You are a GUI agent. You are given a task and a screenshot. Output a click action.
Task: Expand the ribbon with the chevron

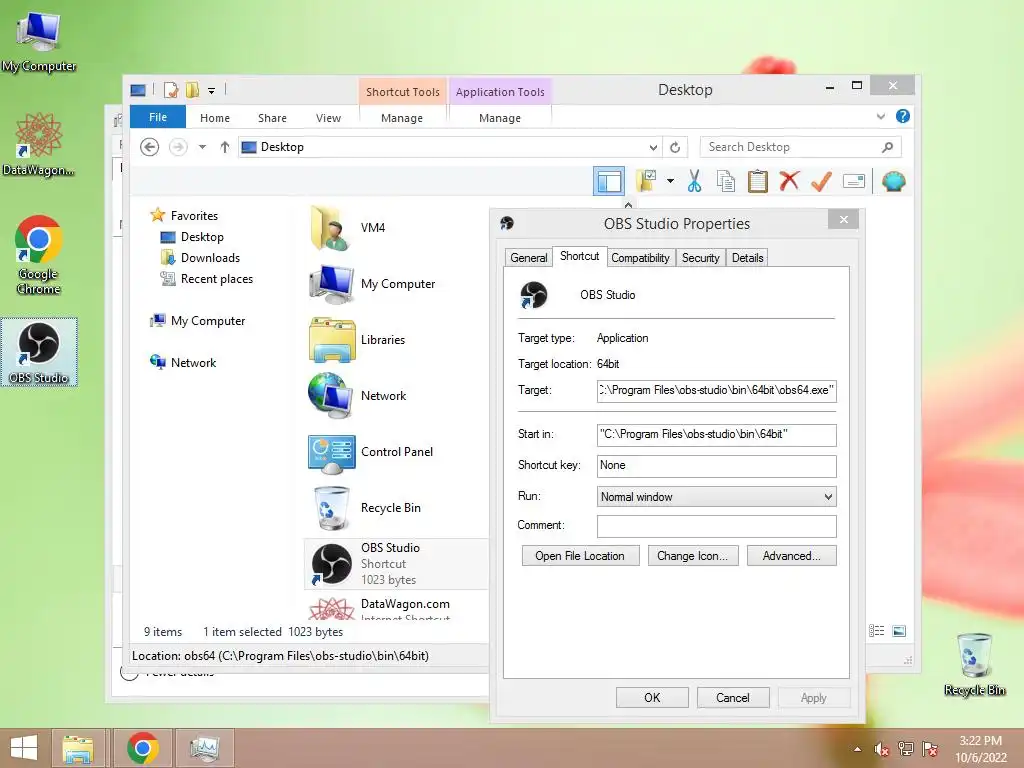(x=880, y=116)
